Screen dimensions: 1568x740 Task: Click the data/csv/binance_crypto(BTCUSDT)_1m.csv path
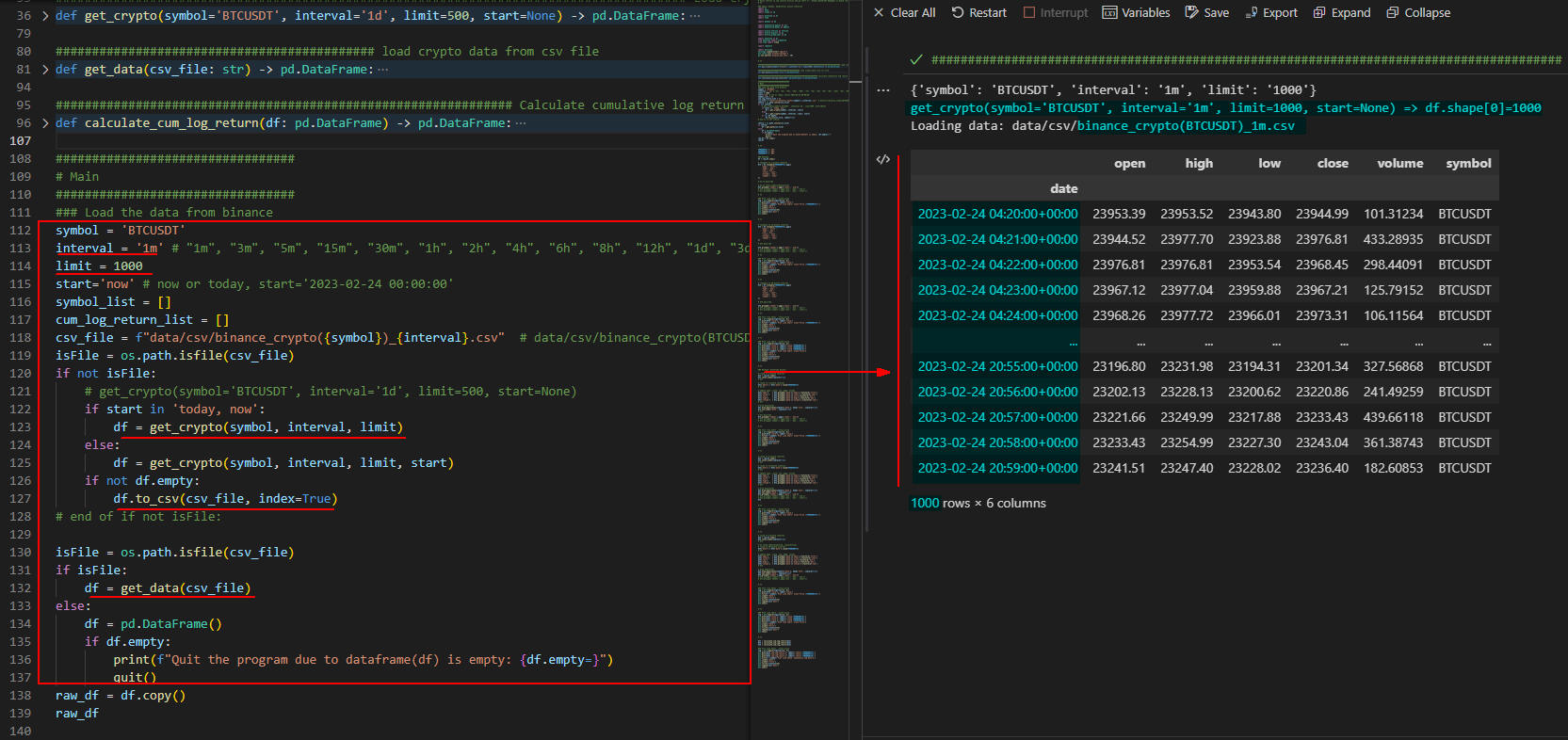tap(1153, 126)
